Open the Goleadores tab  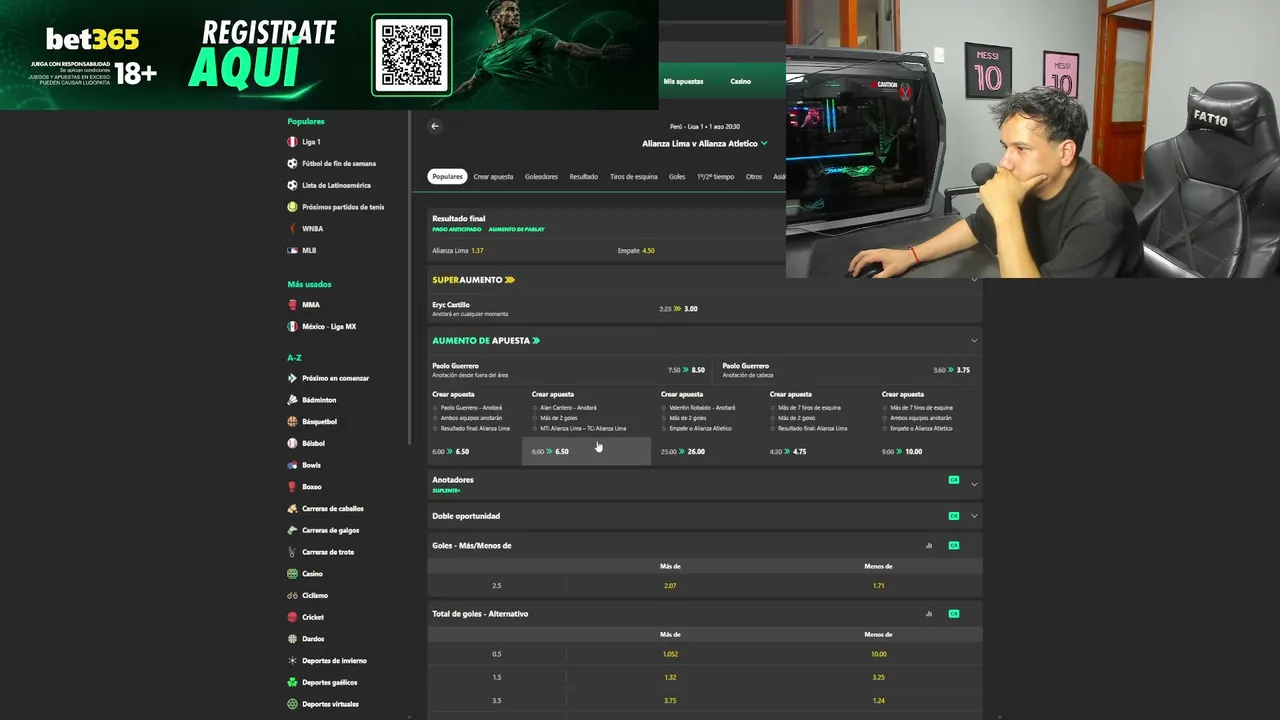point(542,177)
